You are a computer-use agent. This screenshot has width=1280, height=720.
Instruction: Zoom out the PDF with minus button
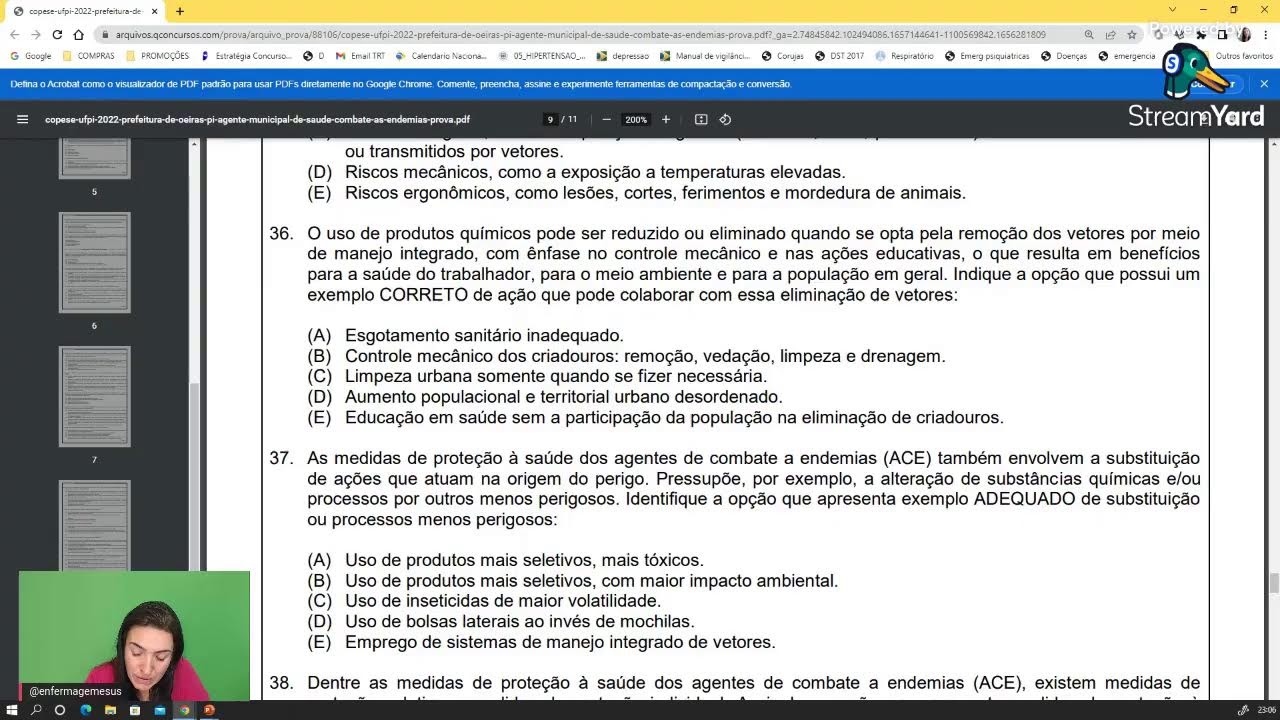pos(606,119)
